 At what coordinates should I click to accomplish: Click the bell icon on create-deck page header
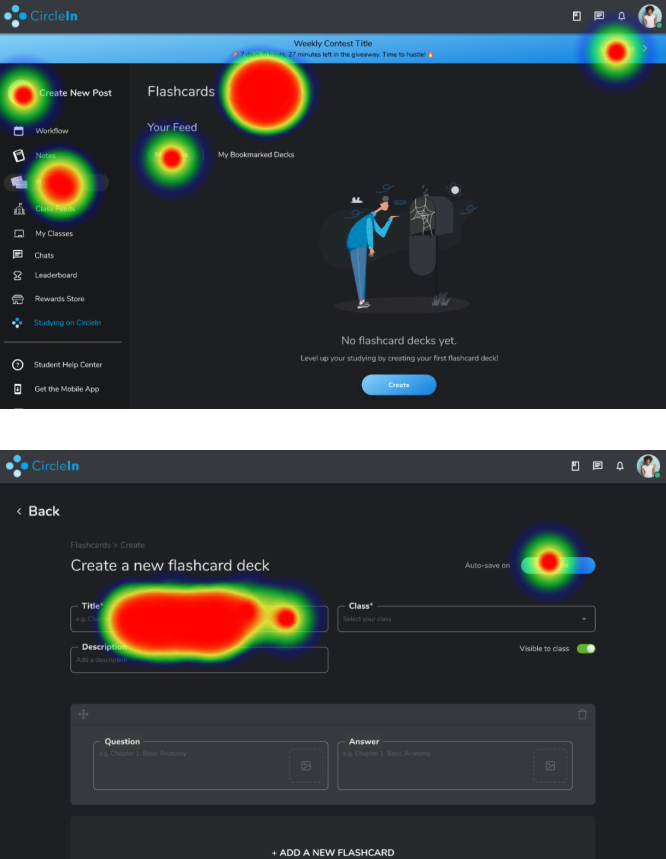[x=620, y=466]
